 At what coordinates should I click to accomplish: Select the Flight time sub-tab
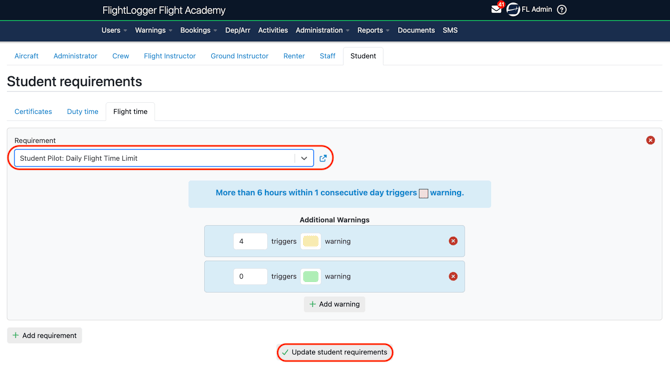[130, 112]
